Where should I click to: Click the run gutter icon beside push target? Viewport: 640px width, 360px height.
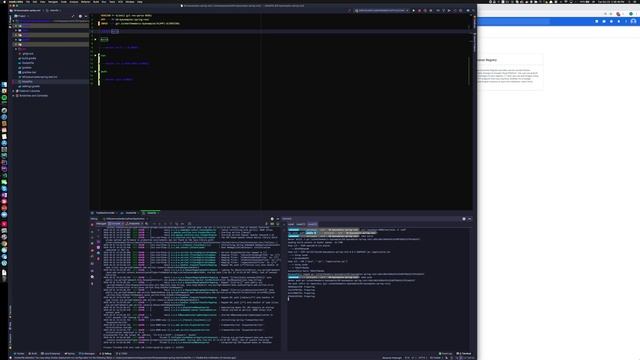coord(96,71)
